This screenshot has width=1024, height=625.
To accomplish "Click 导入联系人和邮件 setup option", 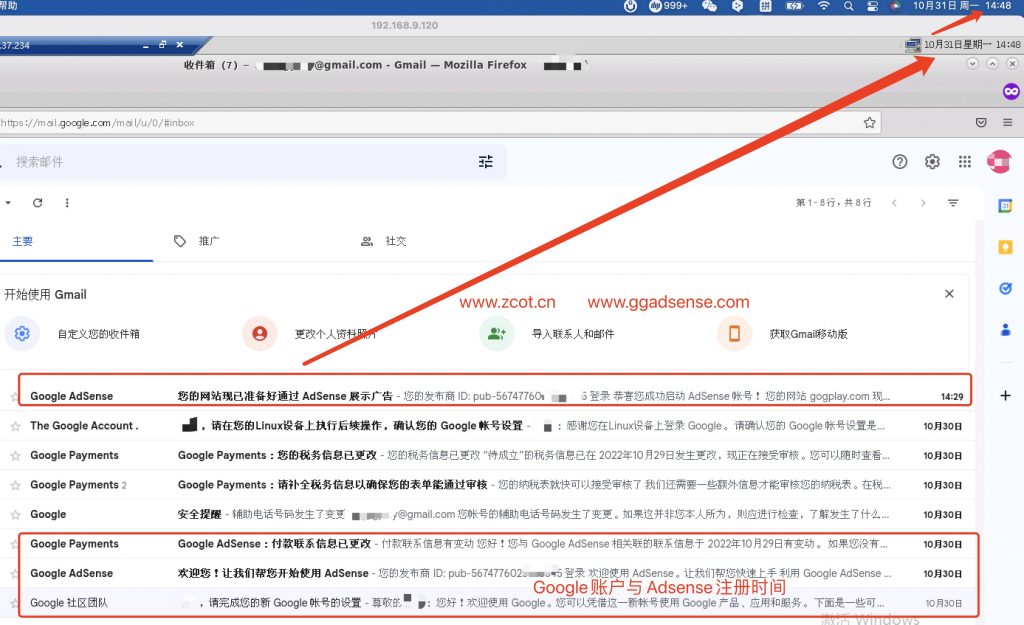I will 573,334.
